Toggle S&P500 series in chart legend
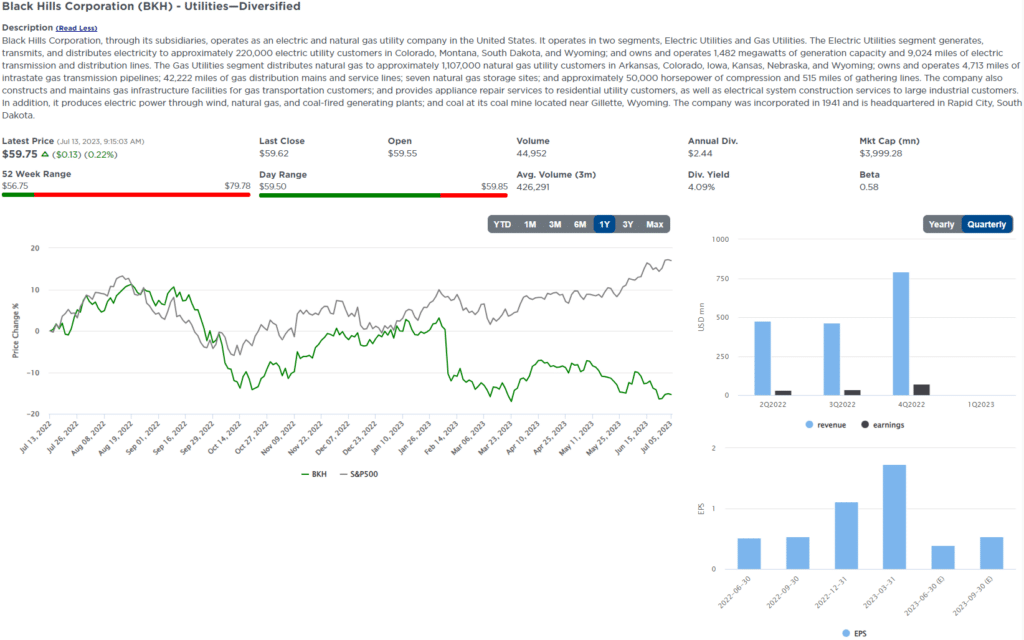This screenshot has height=640, width=1024. (359, 474)
